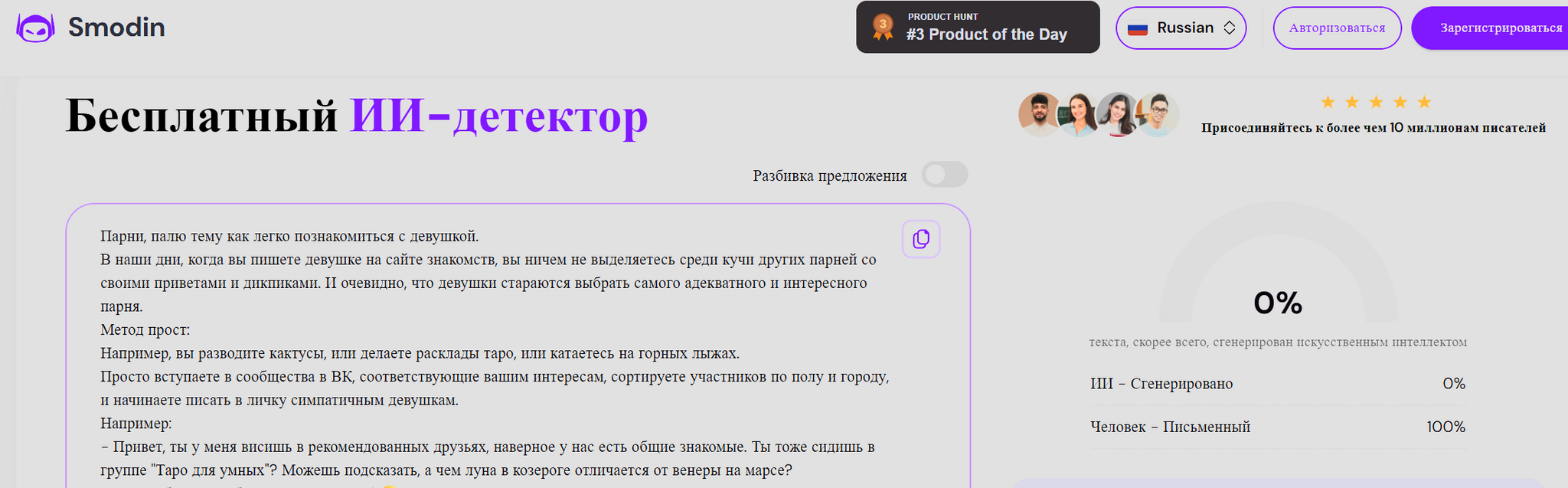Click the Smodin brand name text
Viewport: 1568px width, 488px height.
116,28
